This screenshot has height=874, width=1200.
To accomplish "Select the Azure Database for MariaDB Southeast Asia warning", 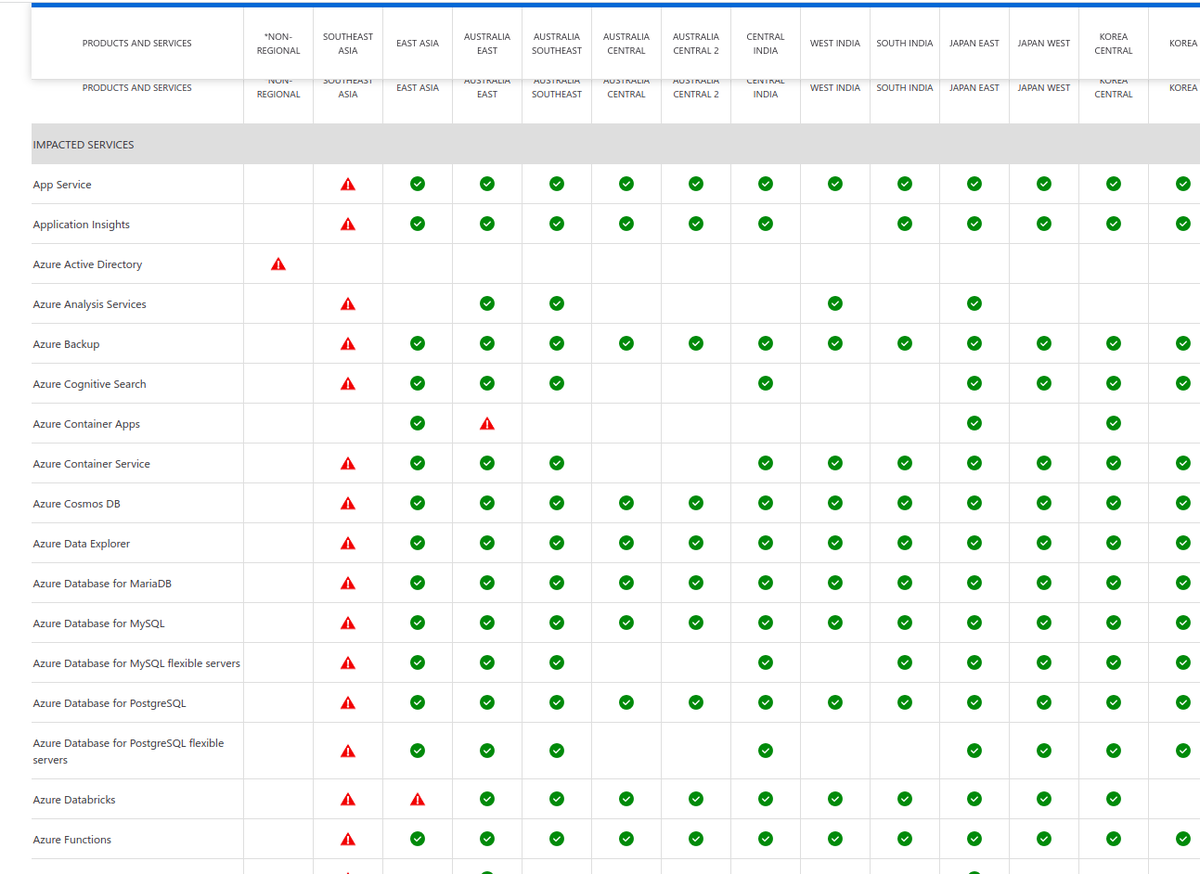I will point(348,583).
